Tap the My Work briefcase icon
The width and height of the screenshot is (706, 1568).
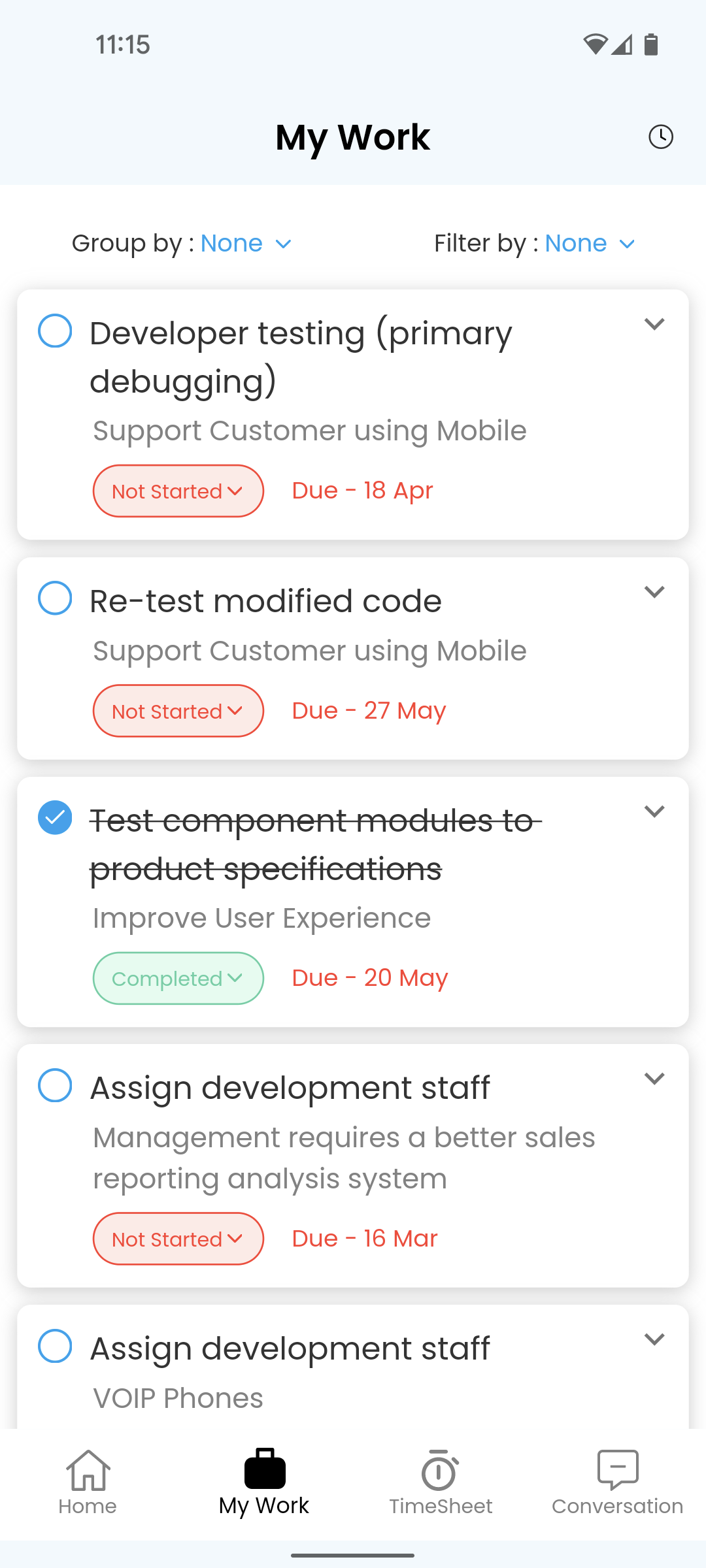[265, 1468]
